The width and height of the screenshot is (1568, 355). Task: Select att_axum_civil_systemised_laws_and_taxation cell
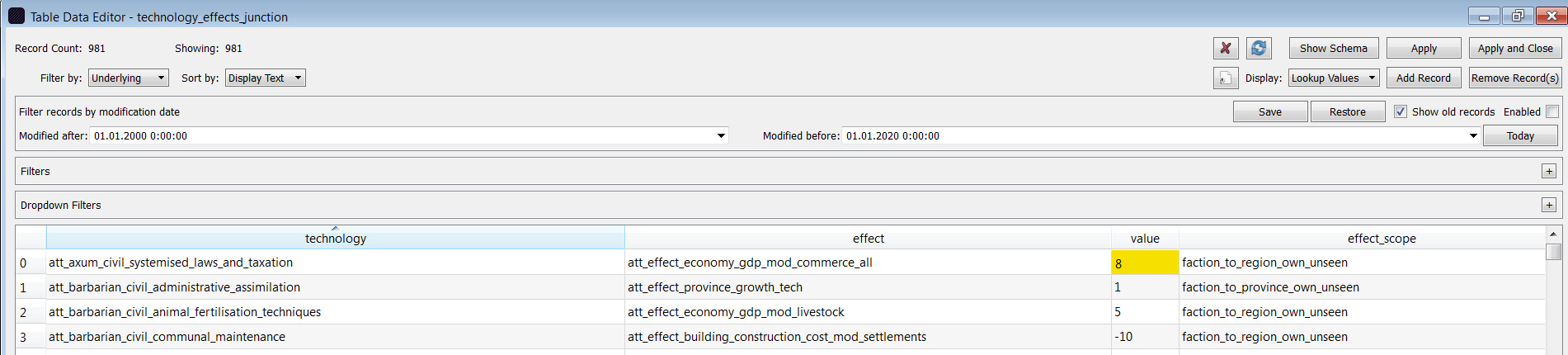click(x=336, y=263)
